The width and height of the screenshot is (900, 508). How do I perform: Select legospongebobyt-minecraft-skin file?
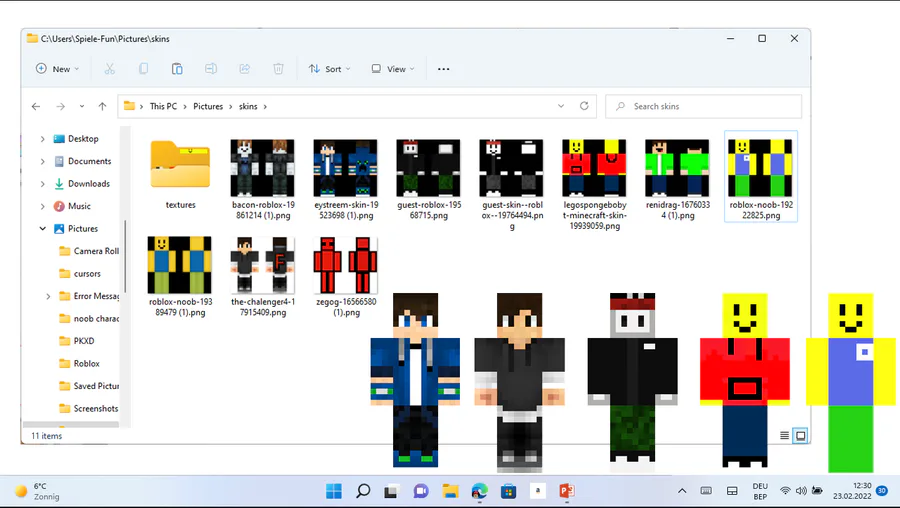pos(594,185)
